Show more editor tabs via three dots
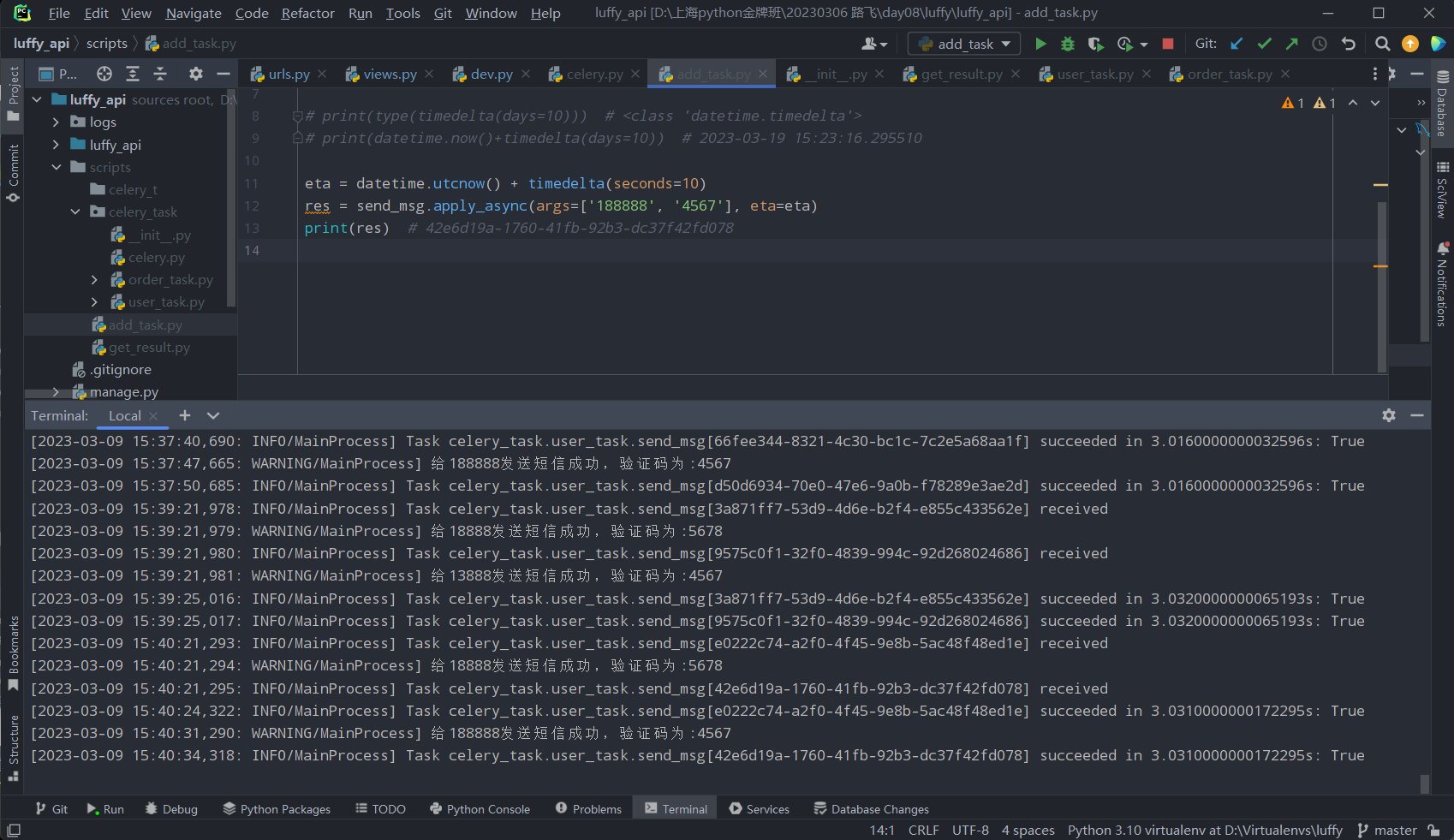This screenshot has width=1454, height=840. 1375,74
